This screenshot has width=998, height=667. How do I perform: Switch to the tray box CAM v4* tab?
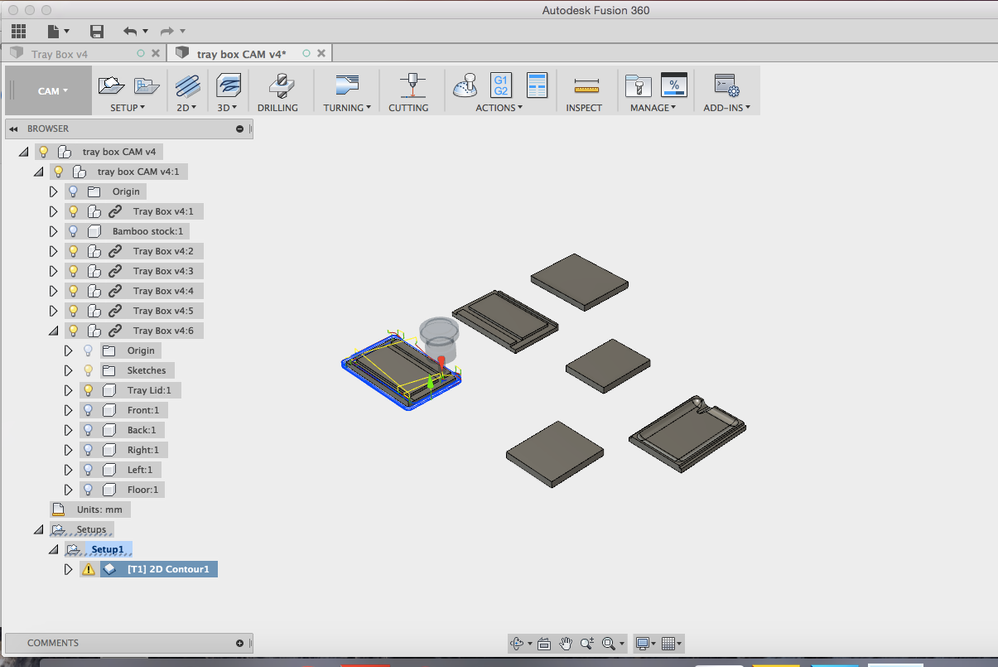(x=241, y=54)
